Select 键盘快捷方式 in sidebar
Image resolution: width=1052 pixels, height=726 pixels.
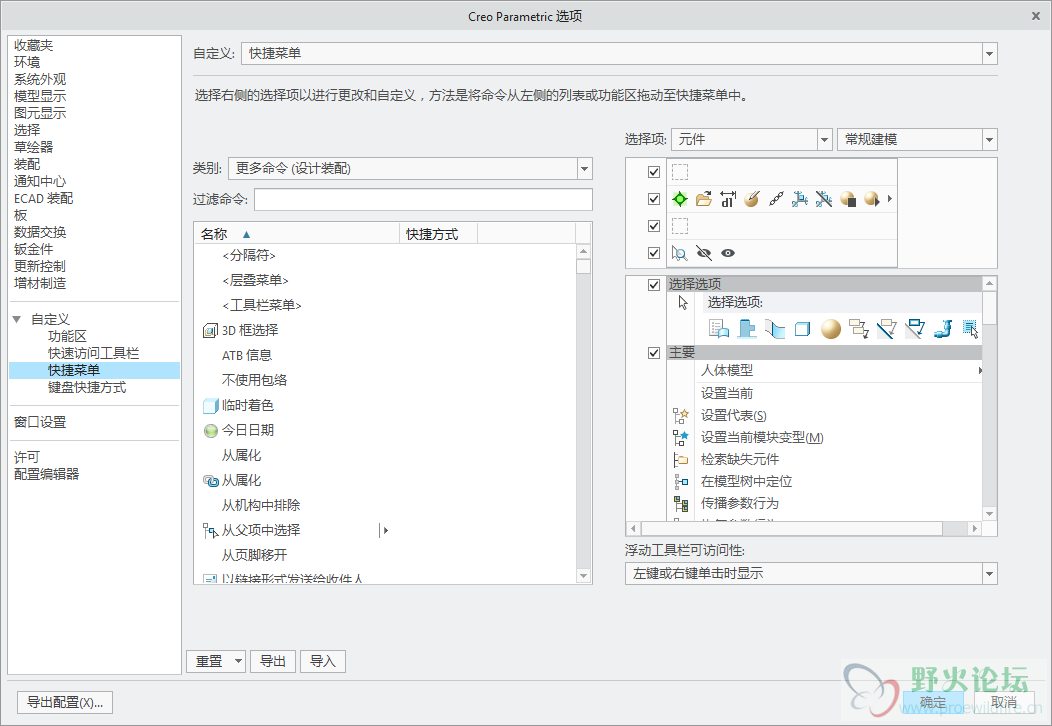point(87,387)
